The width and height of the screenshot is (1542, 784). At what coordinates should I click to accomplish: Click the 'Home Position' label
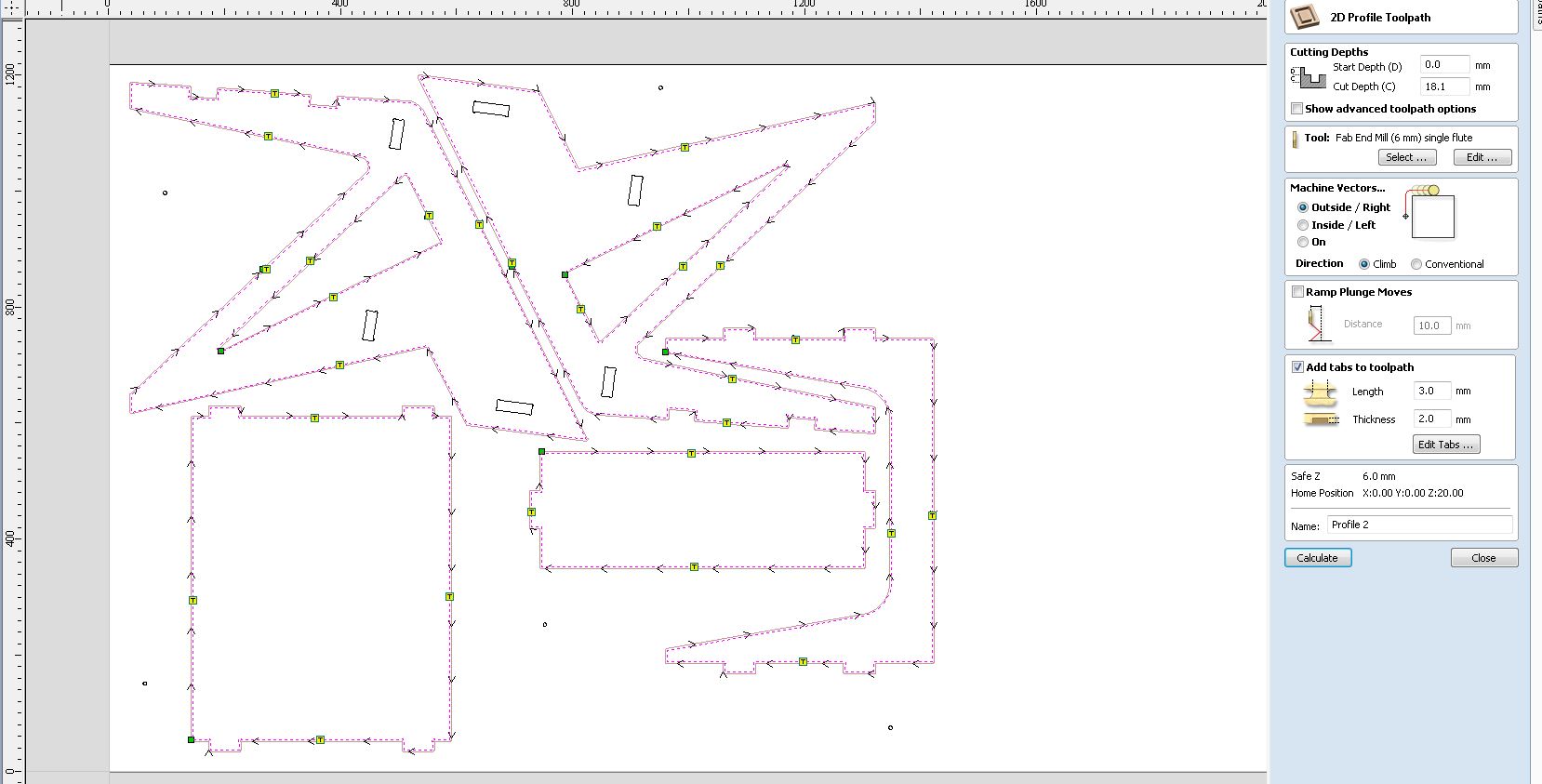point(1322,493)
